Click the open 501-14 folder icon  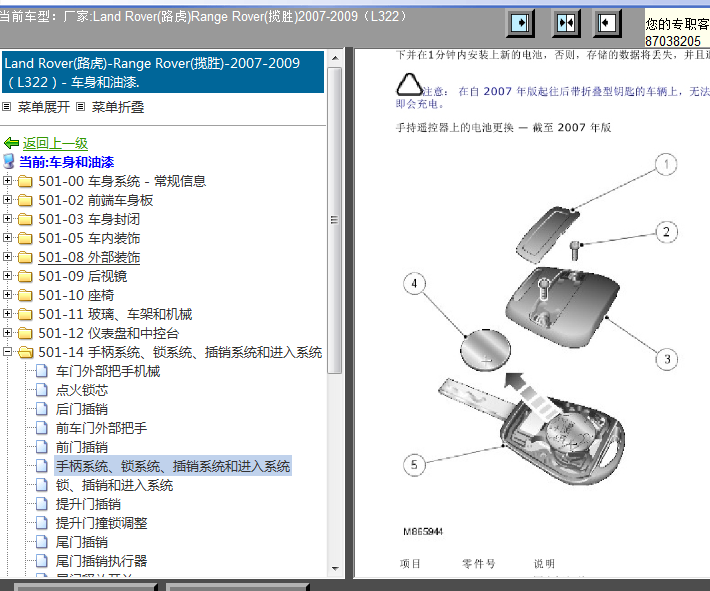coord(25,352)
